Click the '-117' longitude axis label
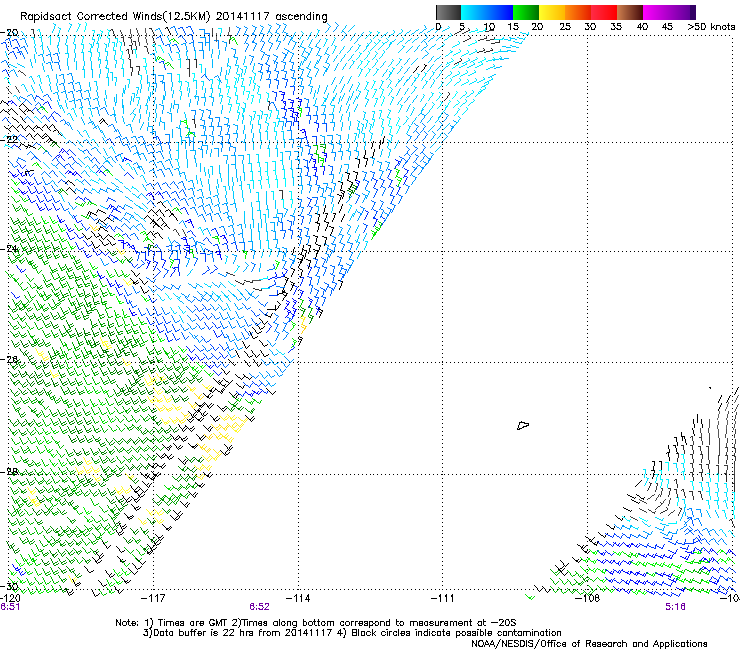 (154, 598)
